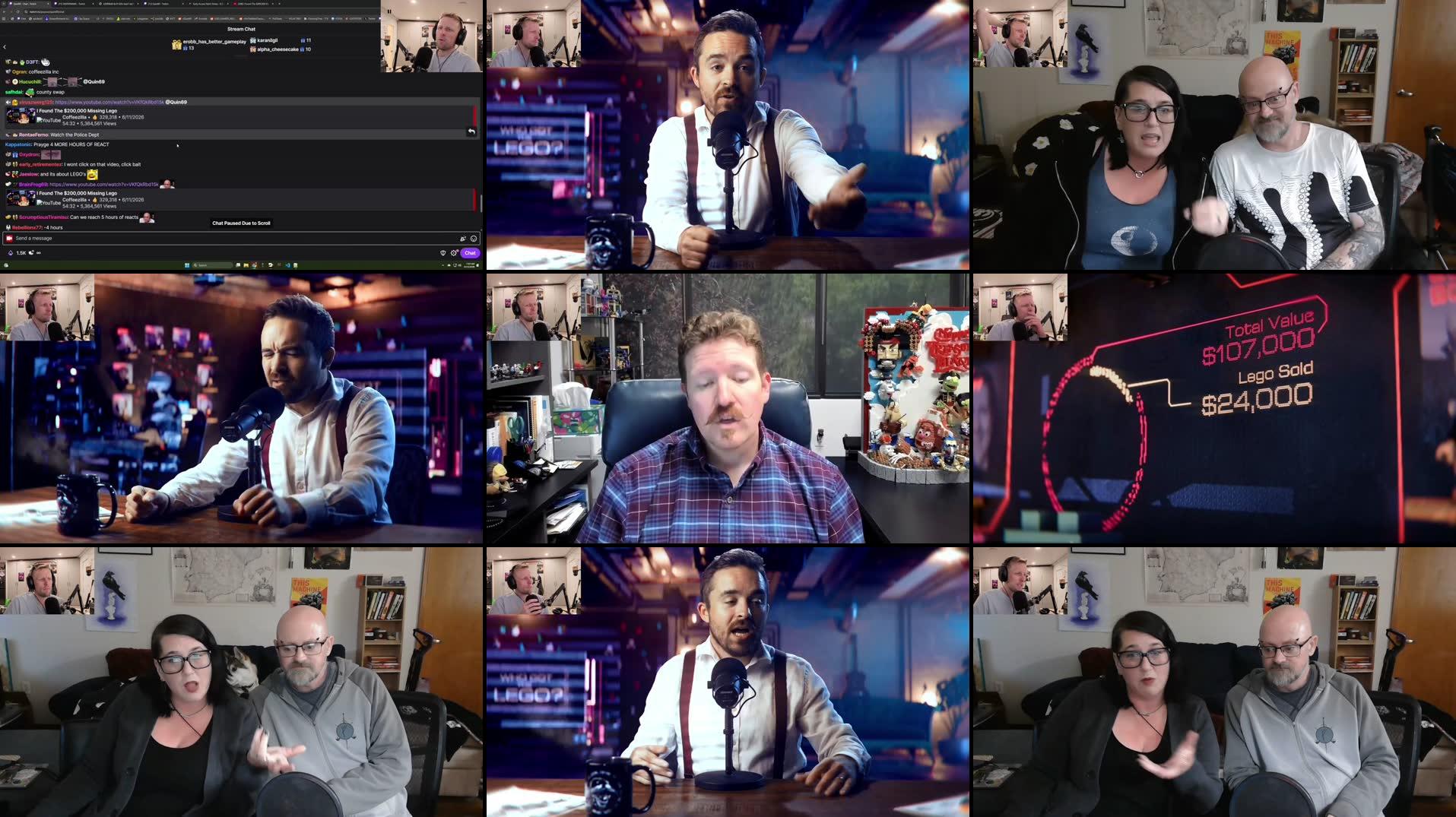Focus the Send a message input field
The width and height of the screenshot is (1456, 817).
240,239
